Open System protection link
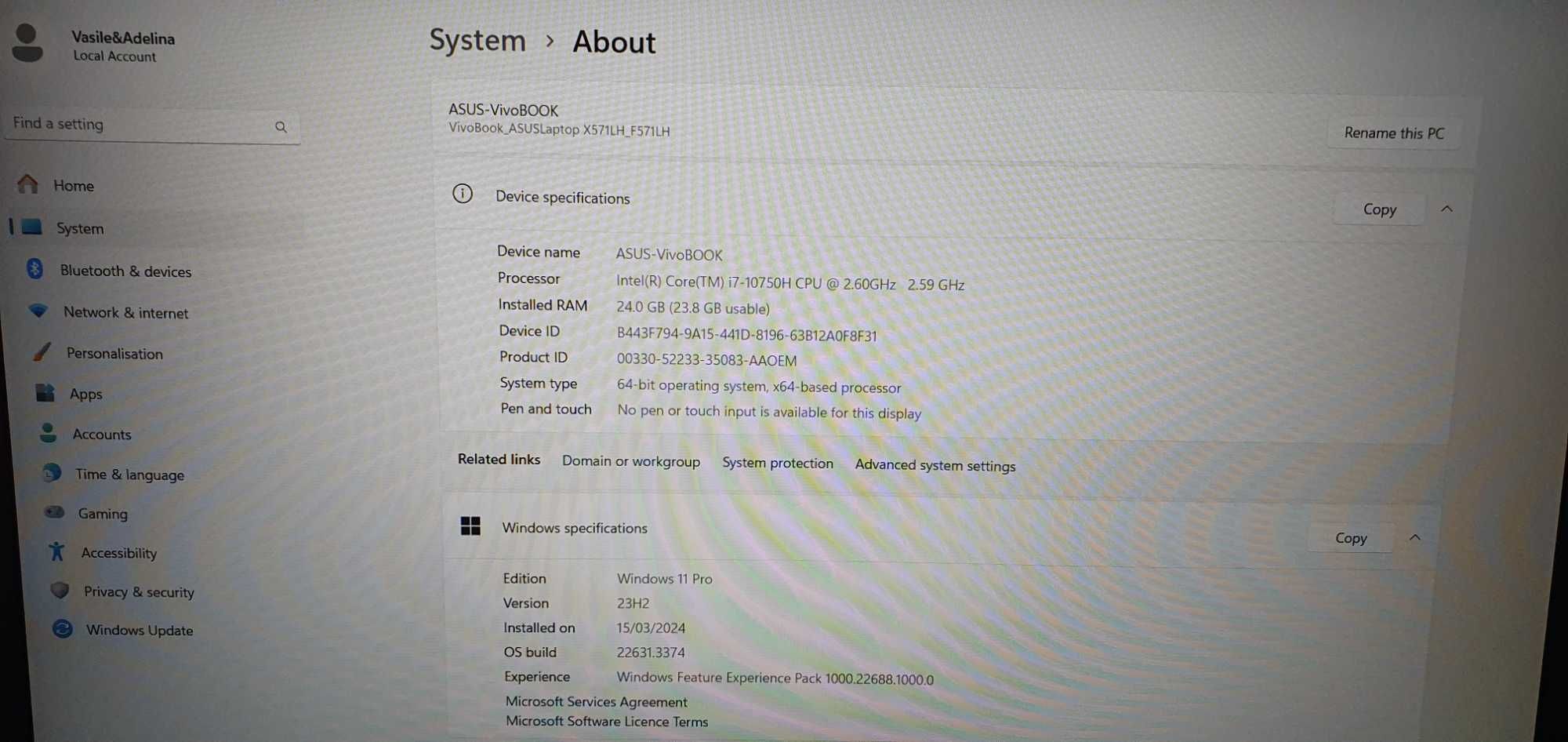1568x742 pixels. pos(778,463)
